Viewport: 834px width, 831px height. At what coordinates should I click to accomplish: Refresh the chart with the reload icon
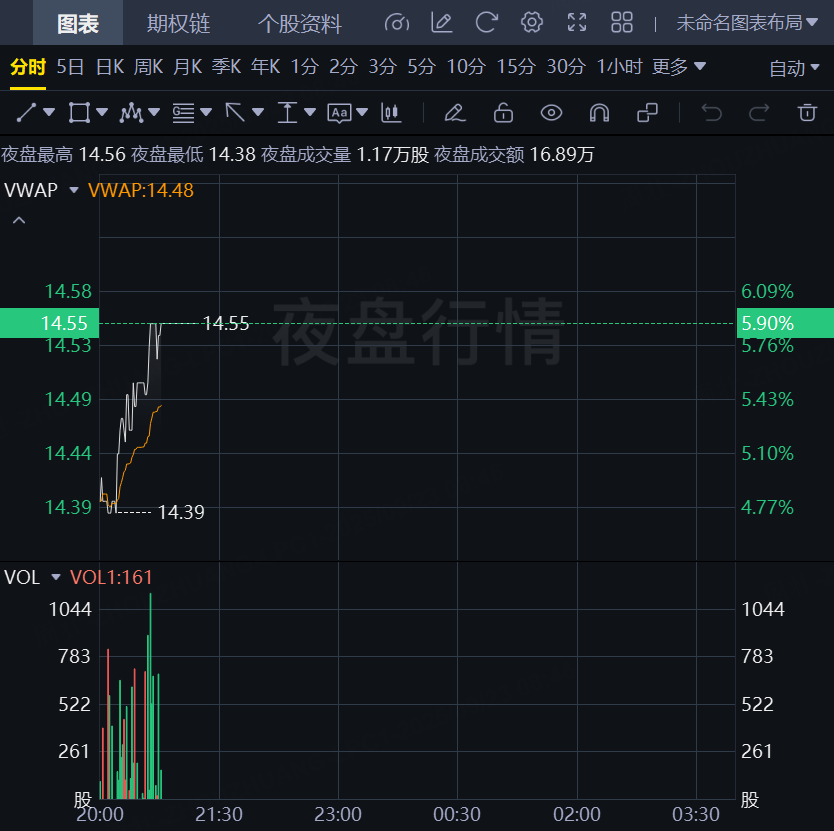[x=486, y=23]
